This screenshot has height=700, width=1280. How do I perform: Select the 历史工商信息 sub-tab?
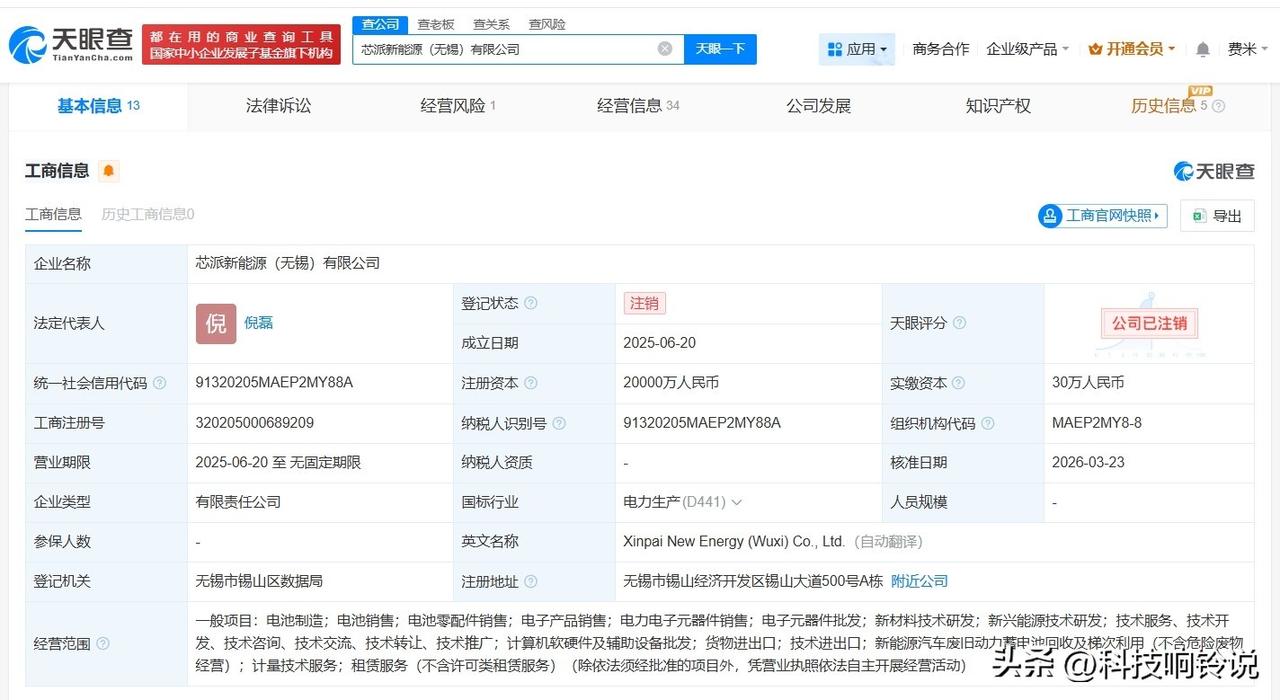click(x=147, y=214)
